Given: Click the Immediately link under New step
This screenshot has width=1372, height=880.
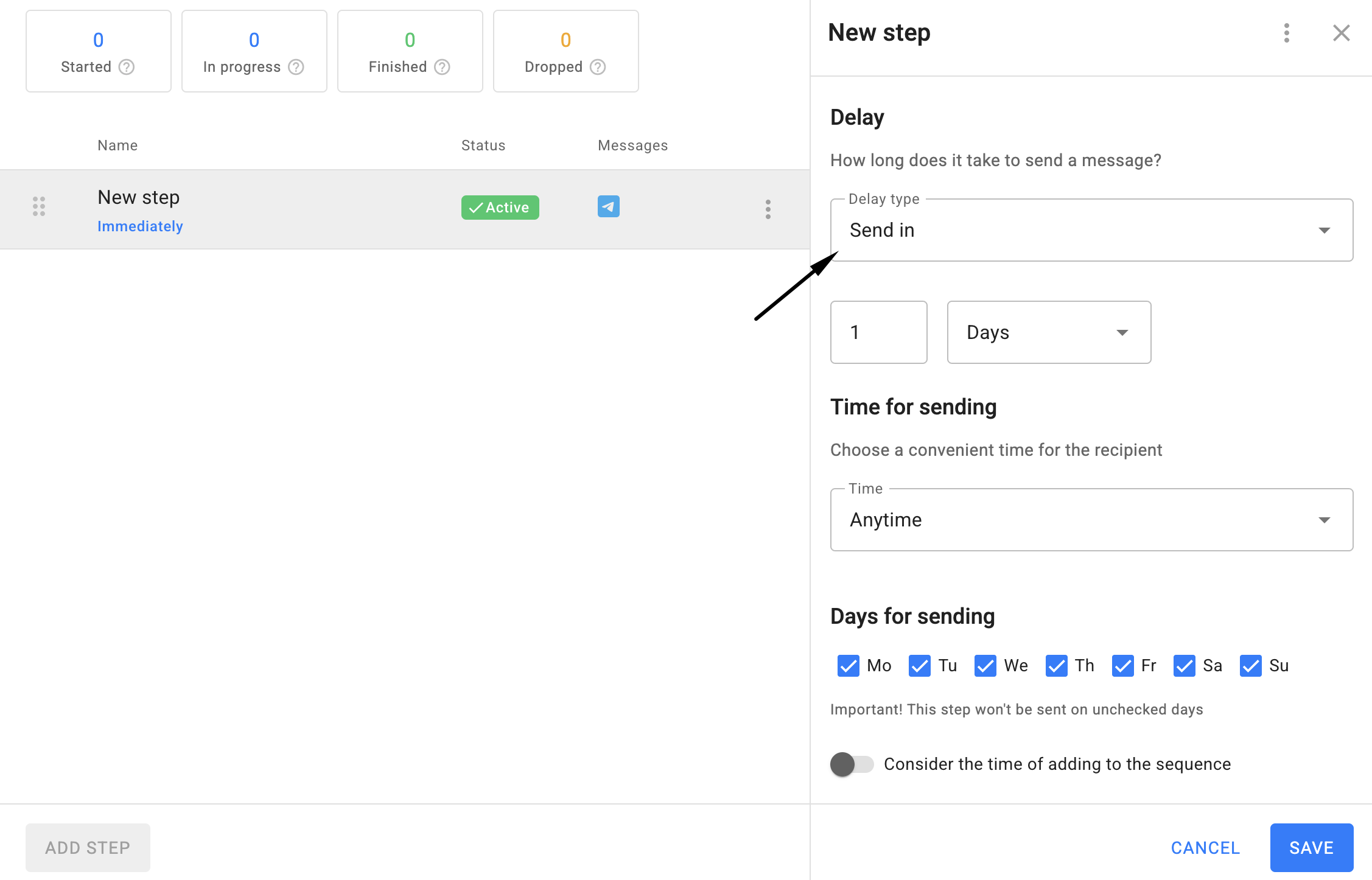Looking at the screenshot, I should 140,226.
